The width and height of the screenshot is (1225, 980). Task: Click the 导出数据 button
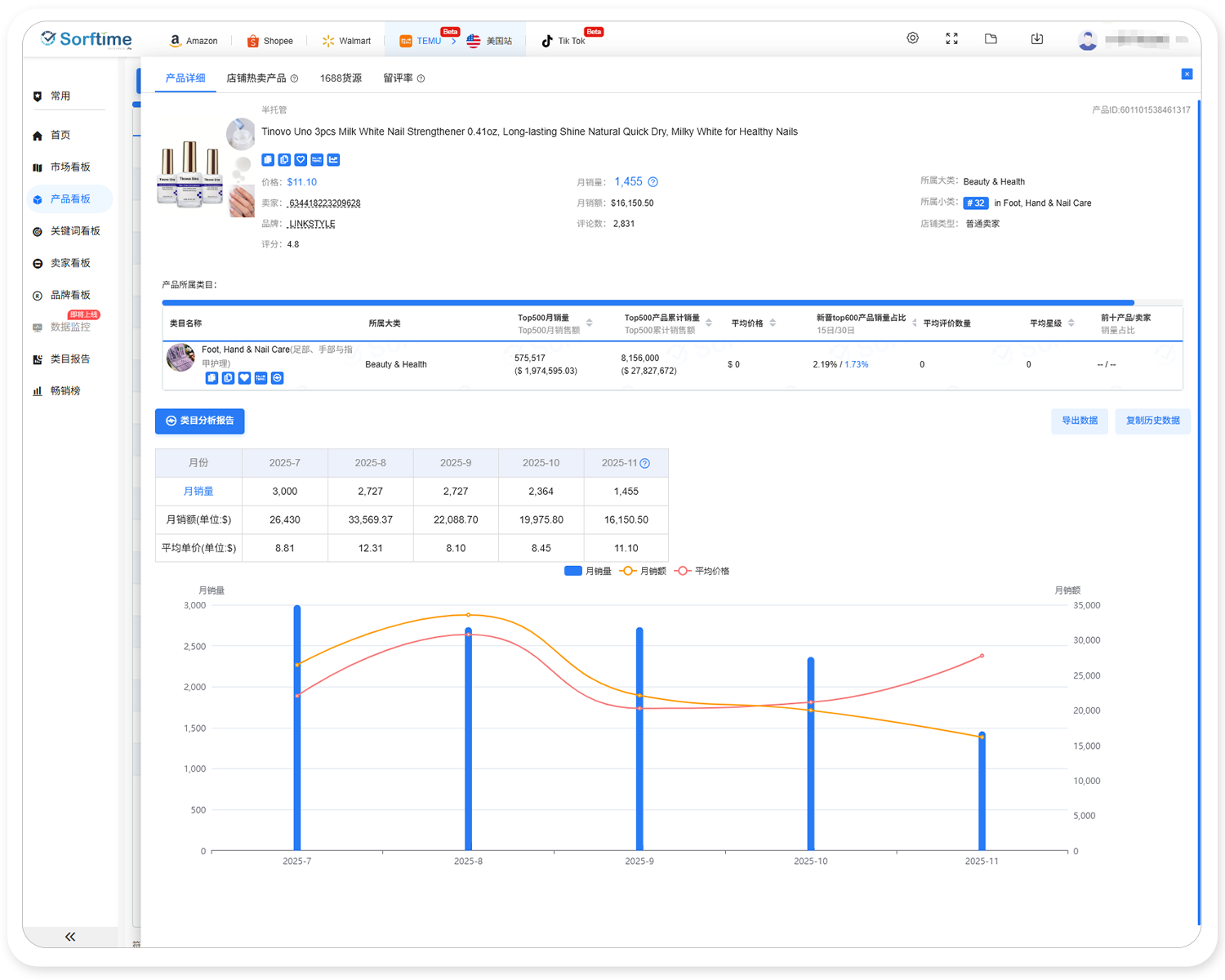(1079, 421)
